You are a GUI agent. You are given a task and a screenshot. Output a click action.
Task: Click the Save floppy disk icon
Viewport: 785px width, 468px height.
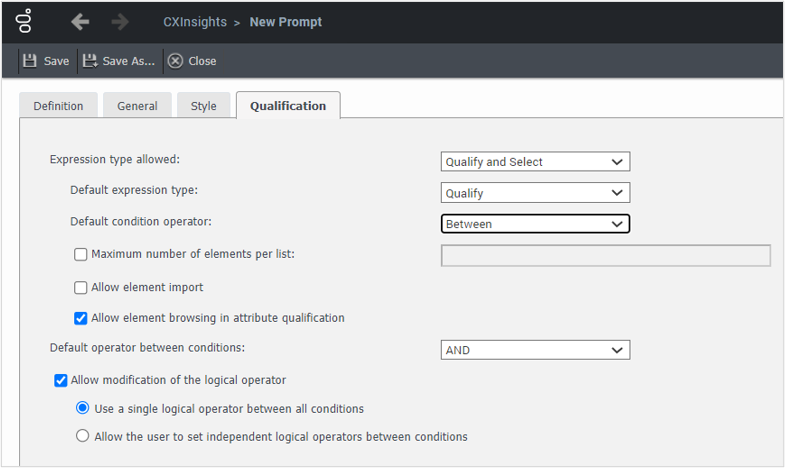click(30, 61)
